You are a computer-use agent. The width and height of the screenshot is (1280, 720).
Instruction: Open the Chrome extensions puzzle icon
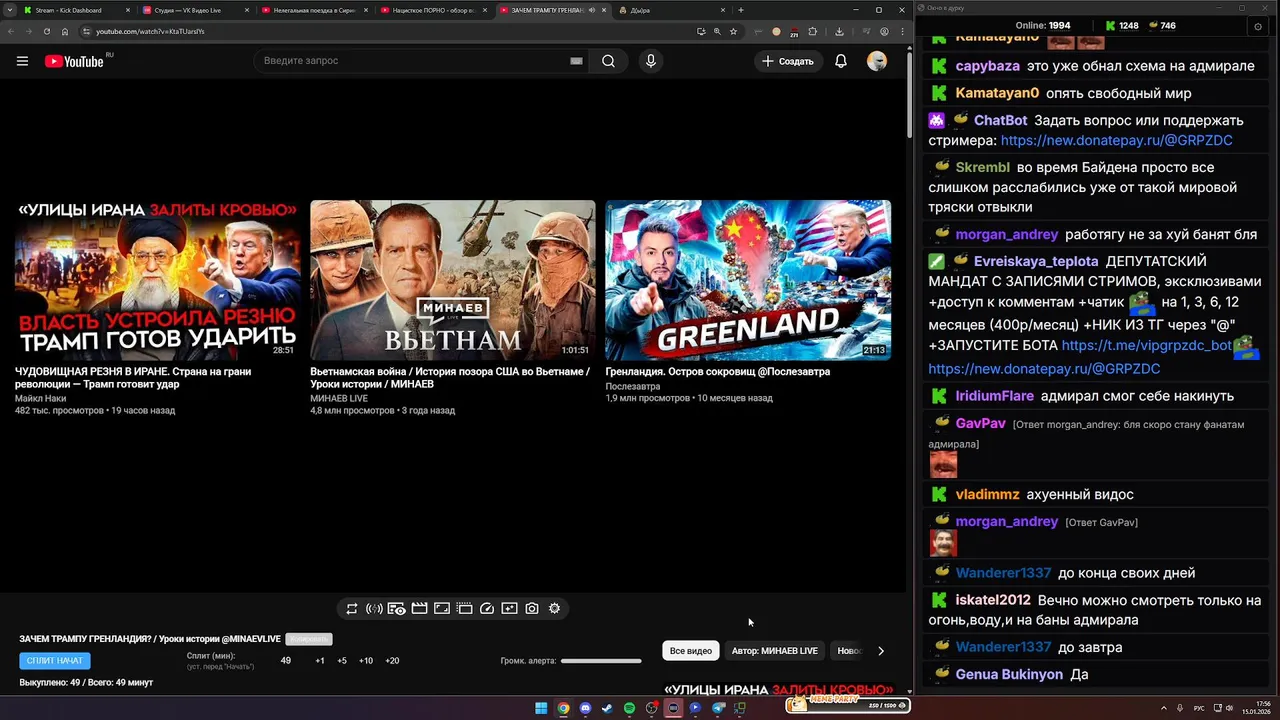[x=812, y=31]
